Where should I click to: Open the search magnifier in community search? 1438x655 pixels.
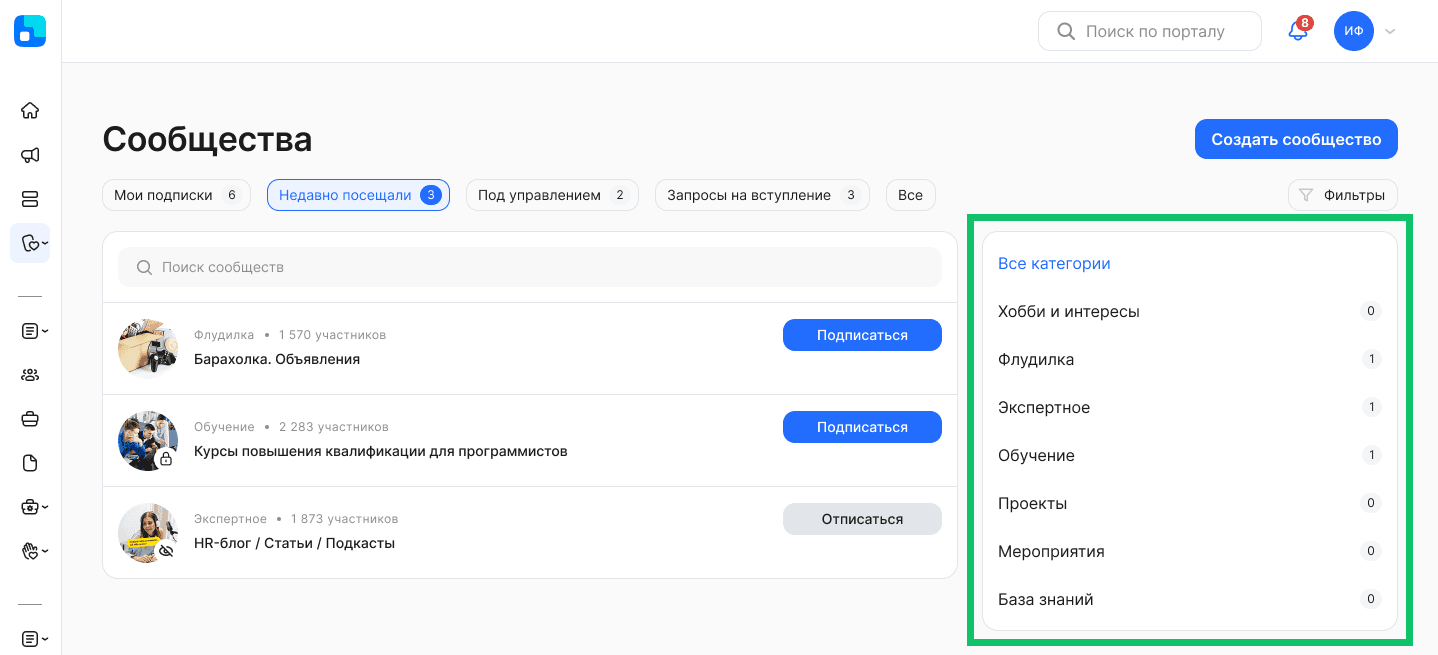pyautogui.click(x=145, y=267)
